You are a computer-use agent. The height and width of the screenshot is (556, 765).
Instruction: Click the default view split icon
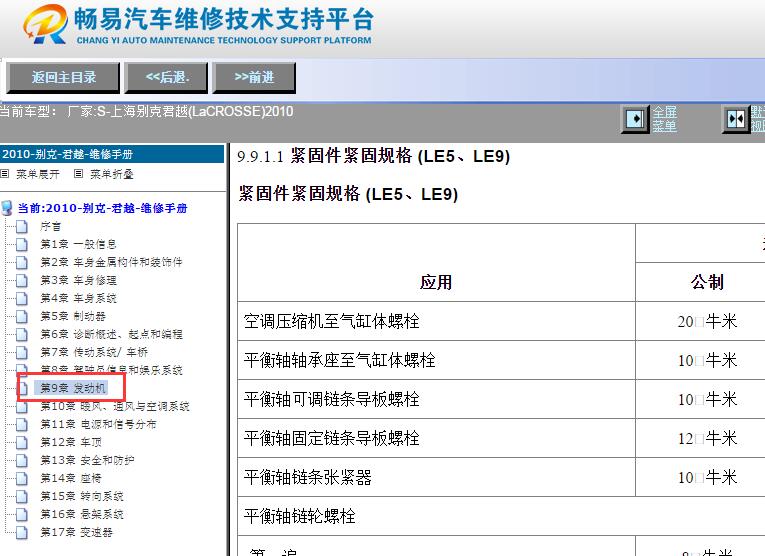point(736,119)
